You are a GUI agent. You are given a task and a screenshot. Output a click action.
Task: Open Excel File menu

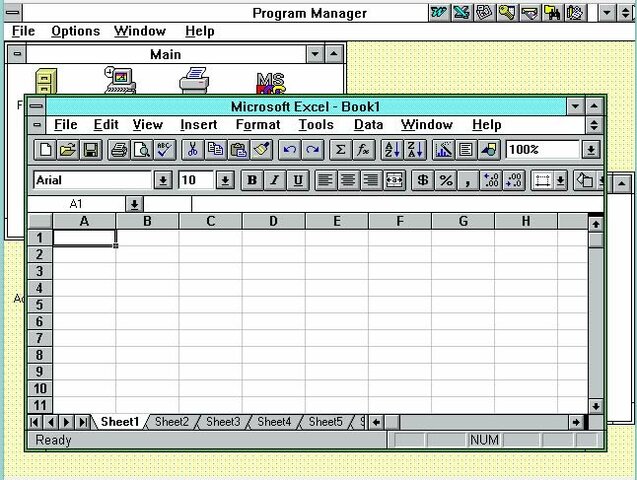65,124
